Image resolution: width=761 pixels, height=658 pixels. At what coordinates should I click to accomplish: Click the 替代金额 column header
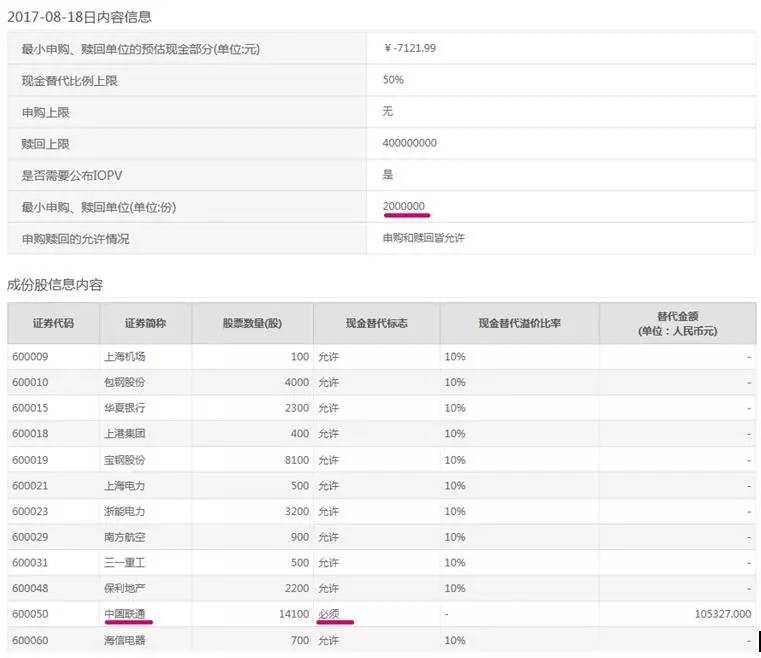click(x=678, y=324)
